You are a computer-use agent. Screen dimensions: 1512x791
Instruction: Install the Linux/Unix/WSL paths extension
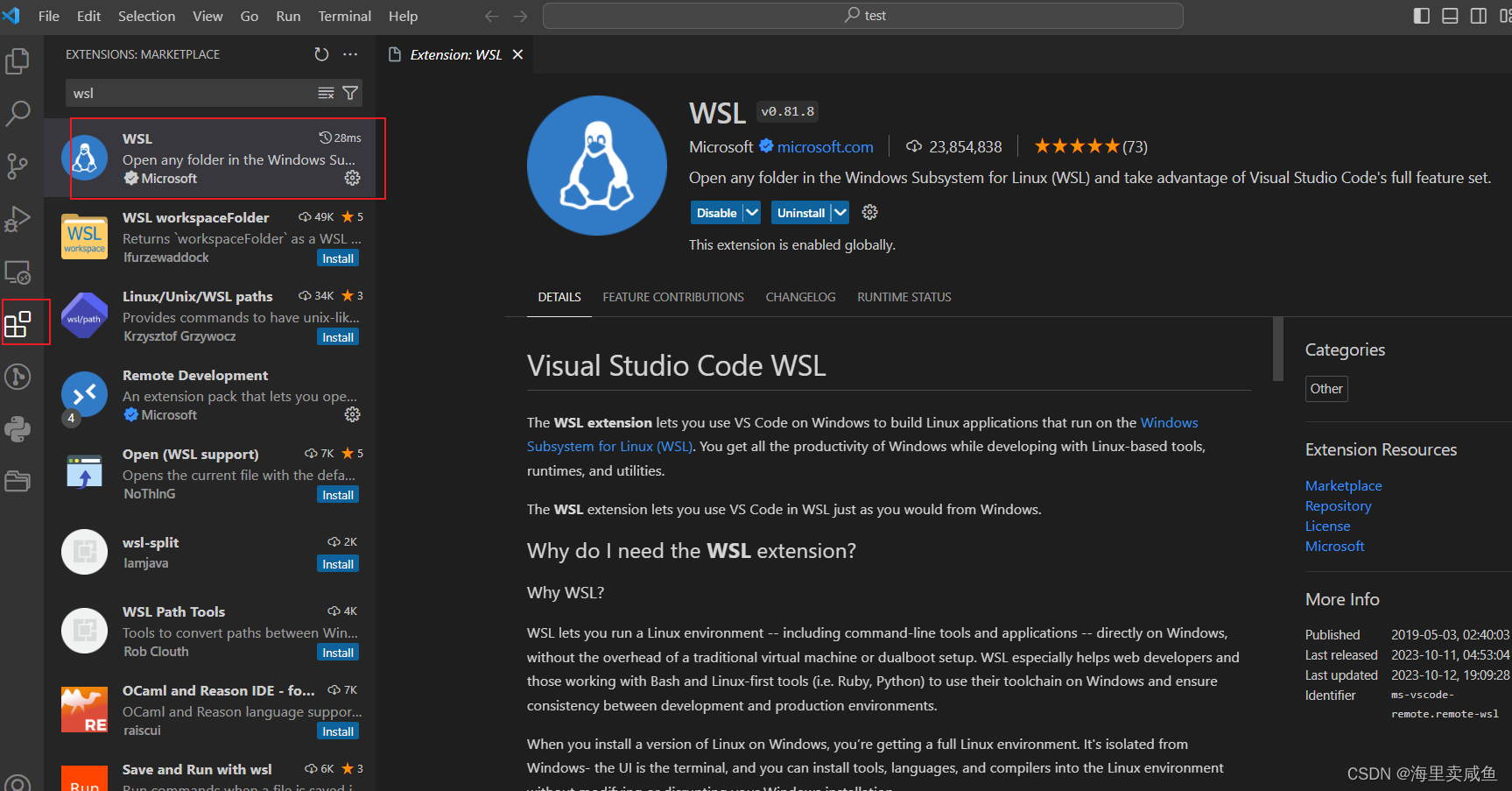pyautogui.click(x=337, y=336)
